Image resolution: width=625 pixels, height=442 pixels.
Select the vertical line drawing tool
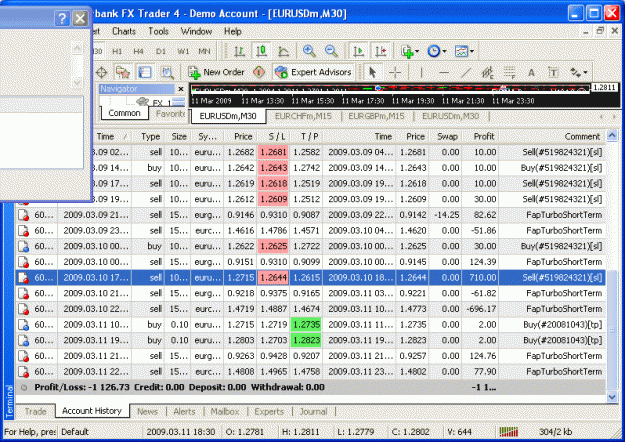click(x=421, y=72)
